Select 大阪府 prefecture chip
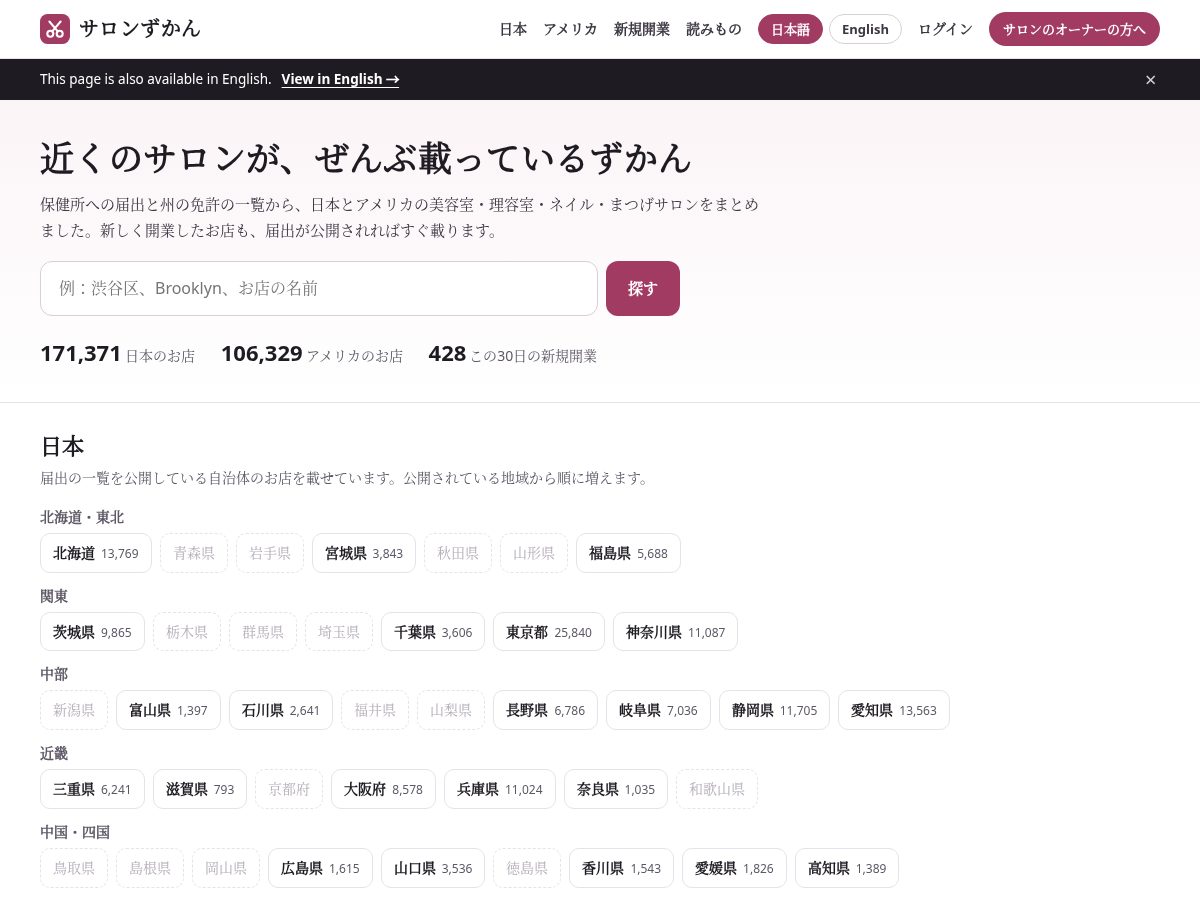 pyautogui.click(x=383, y=789)
